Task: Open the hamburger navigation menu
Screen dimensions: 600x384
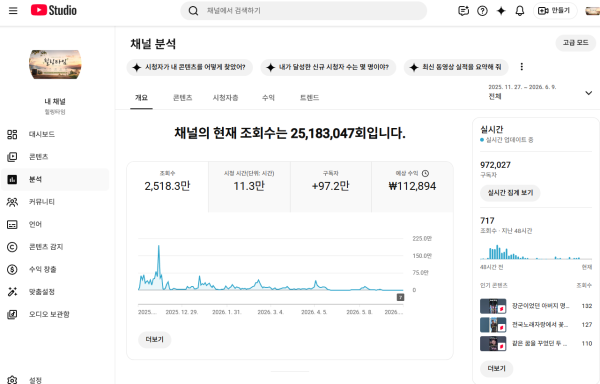Action: coord(13,10)
